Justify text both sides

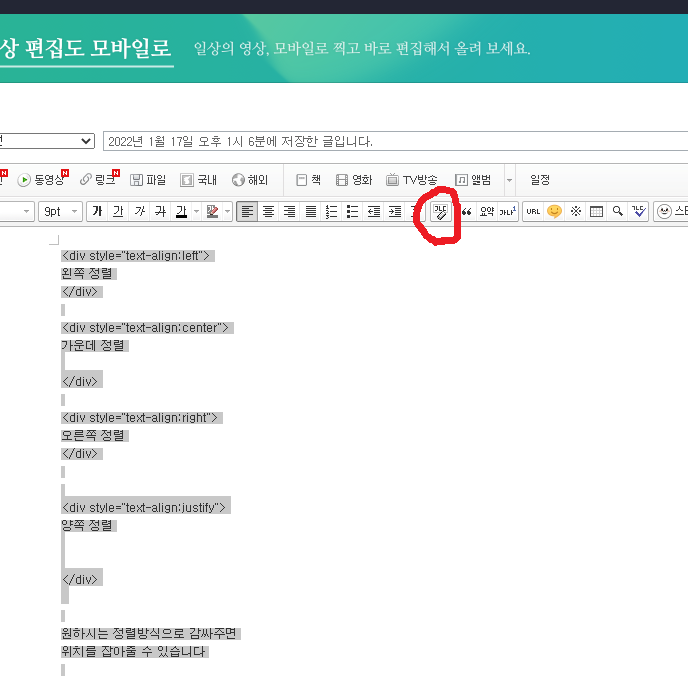point(311,211)
